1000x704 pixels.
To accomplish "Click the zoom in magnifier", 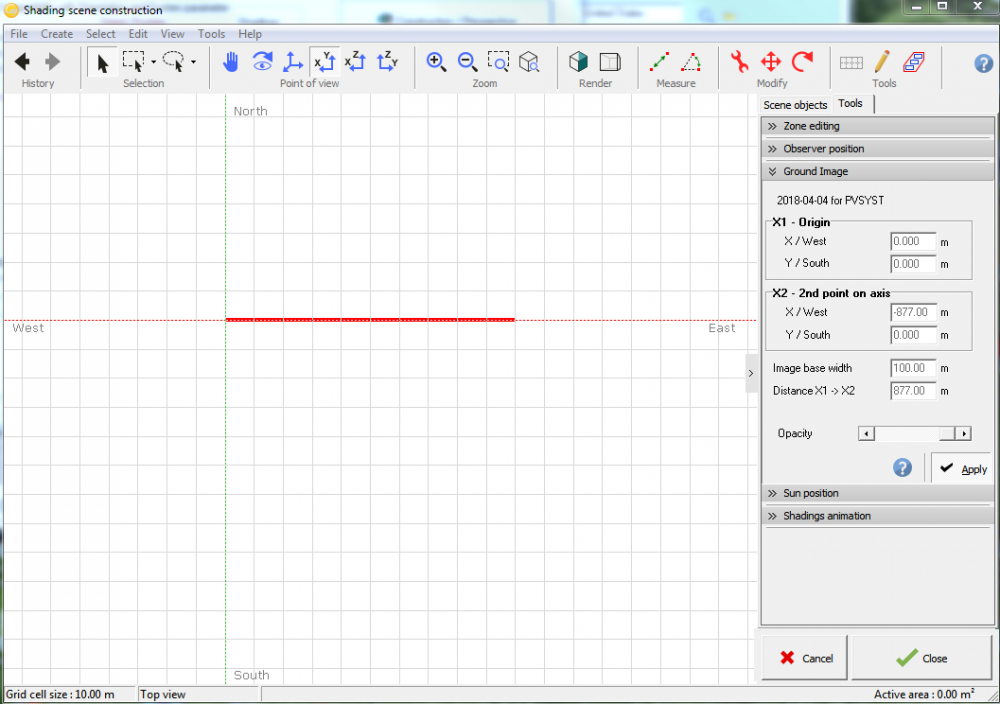I will [436, 62].
